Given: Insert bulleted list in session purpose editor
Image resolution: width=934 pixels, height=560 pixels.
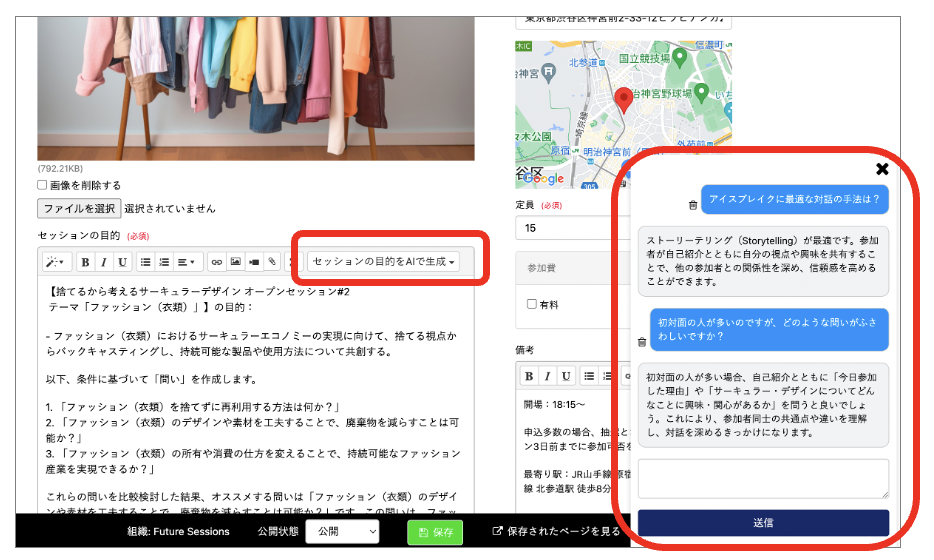Looking at the screenshot, I should coord(145,262).
